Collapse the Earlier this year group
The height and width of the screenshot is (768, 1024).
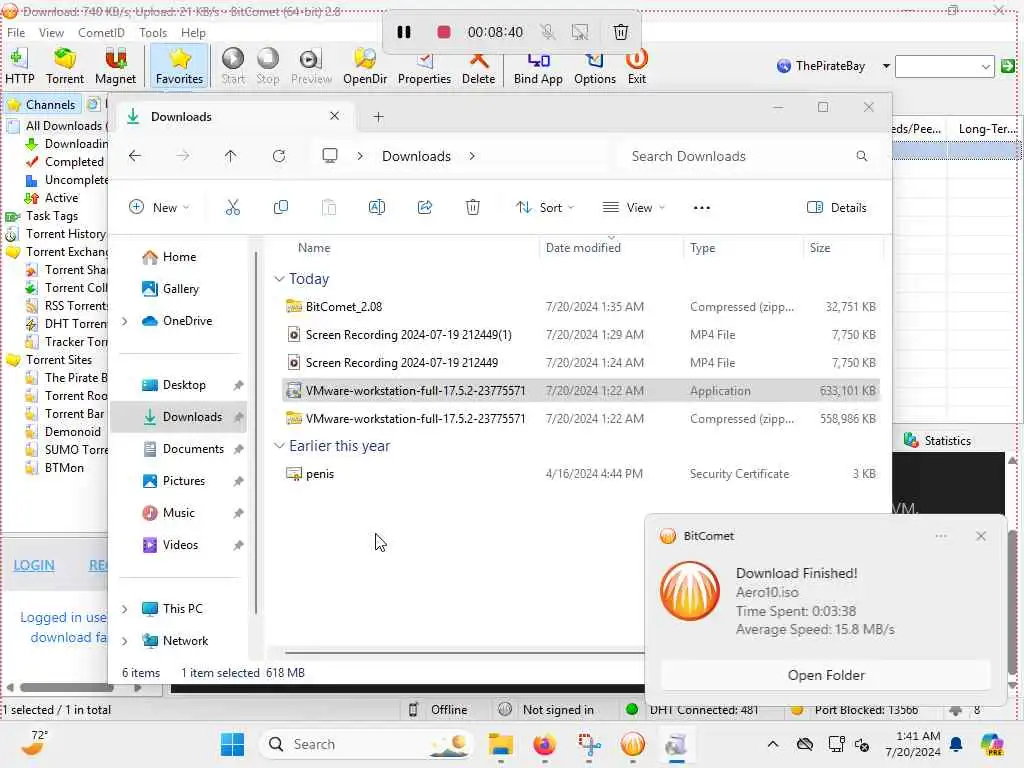[x=279, y=445]
